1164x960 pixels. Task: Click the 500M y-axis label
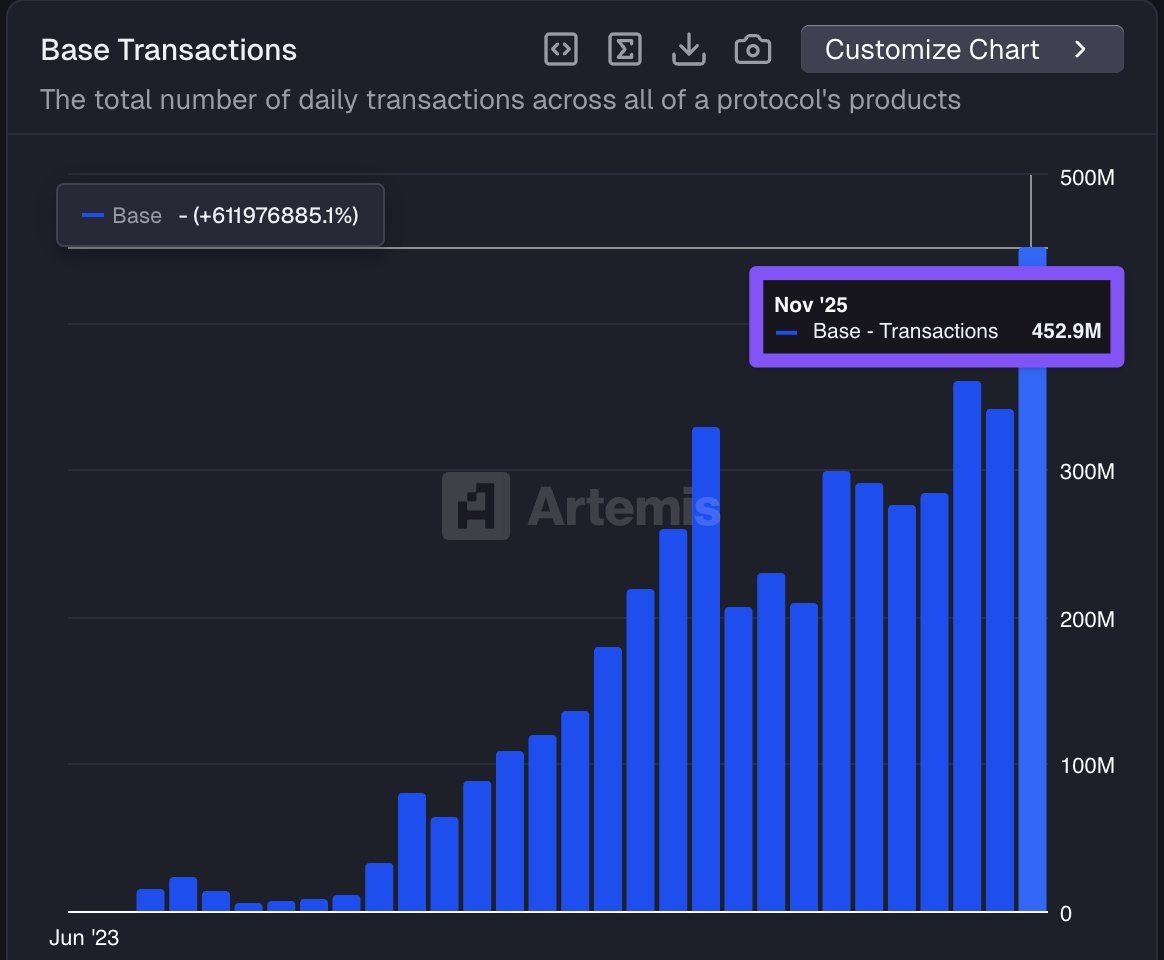1086,178
